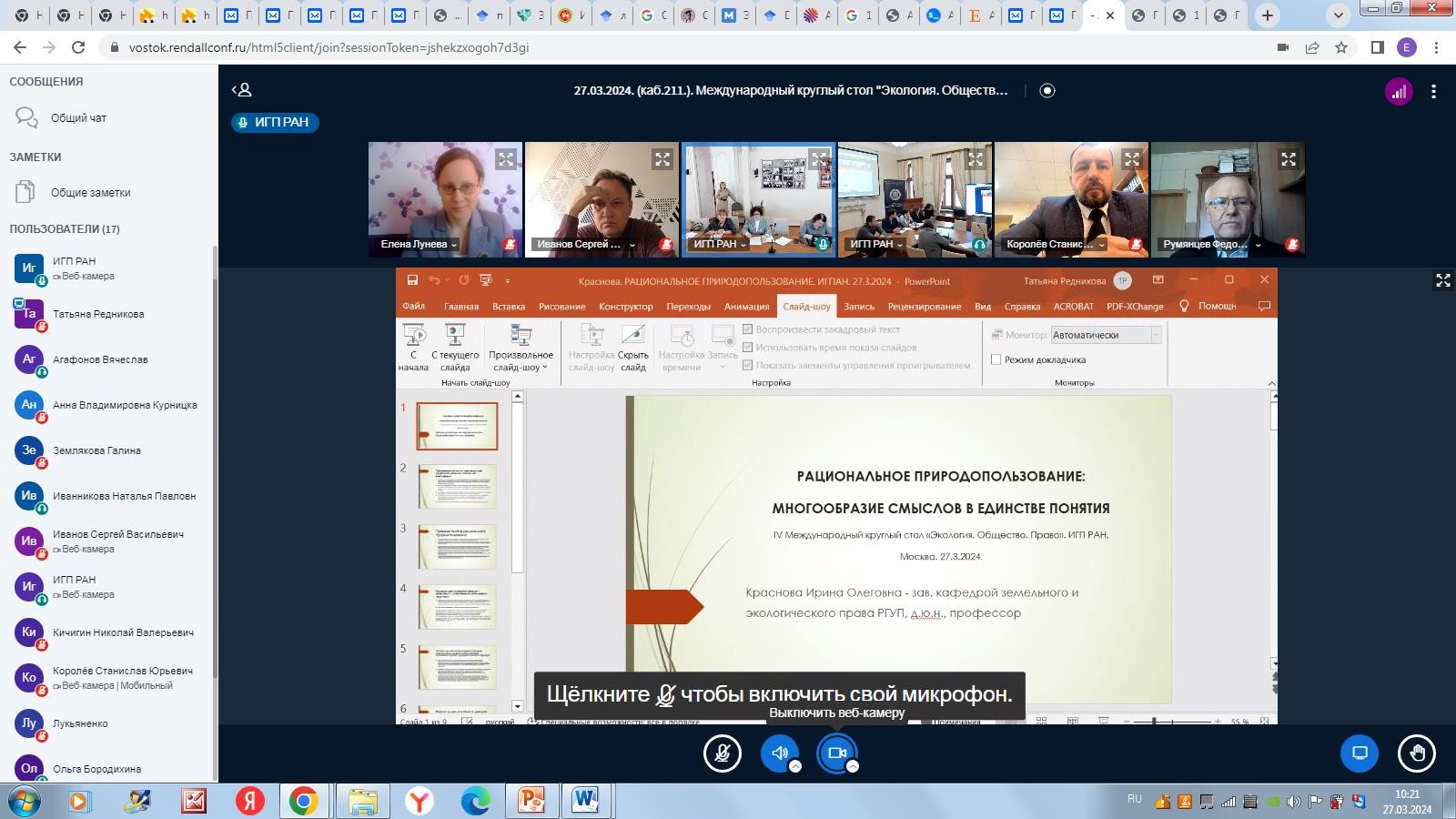Open Общие заметки shared notes
Image resolution: width=1456 pixels, height=819 pixels.
coord(90,192)
